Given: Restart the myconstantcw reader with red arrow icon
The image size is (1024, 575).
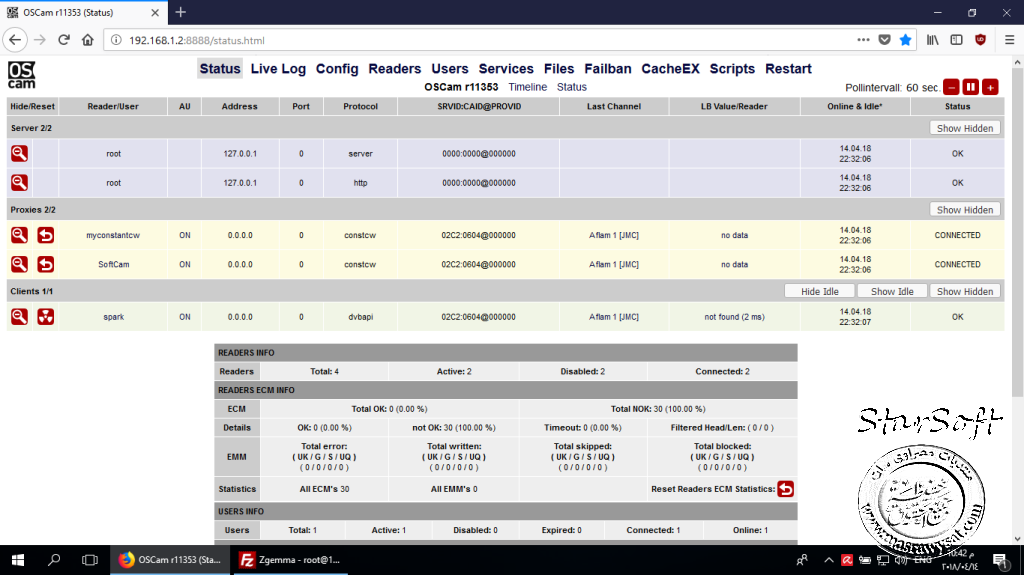Looking at the screenshot, I should pyautogui.click(x=46, y=235).
